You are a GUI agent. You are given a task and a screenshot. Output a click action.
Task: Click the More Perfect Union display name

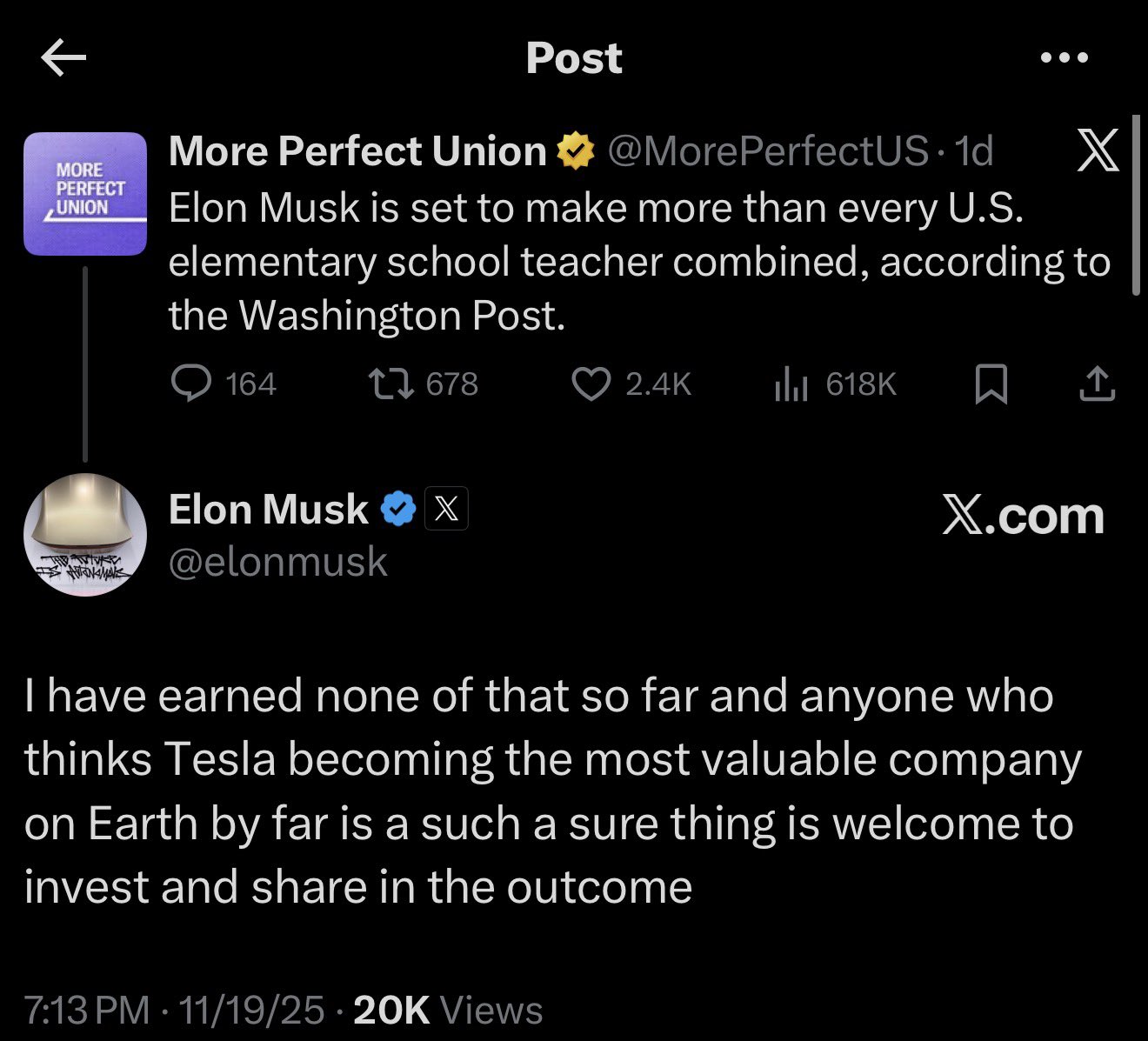tap(357, 151)
